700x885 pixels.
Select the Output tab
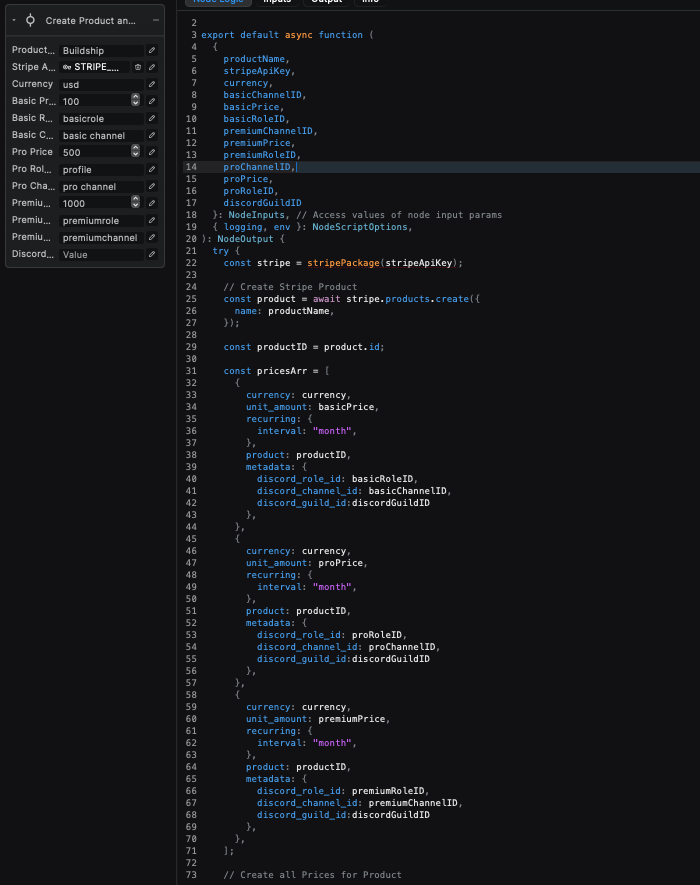pos(327,3)
